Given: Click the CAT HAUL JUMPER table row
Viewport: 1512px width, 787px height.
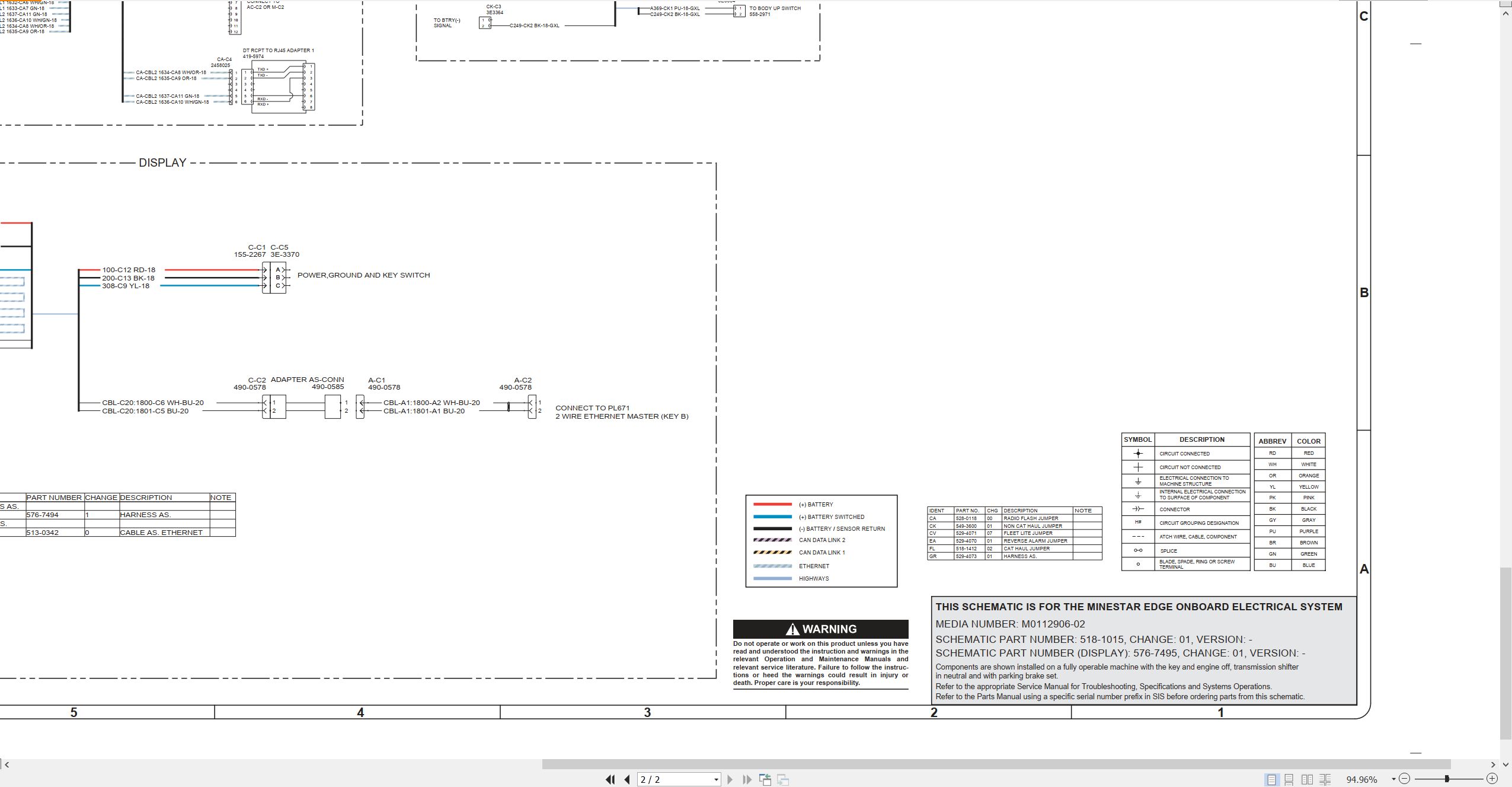Looking at the screenshot, I should coord(1015,549).
